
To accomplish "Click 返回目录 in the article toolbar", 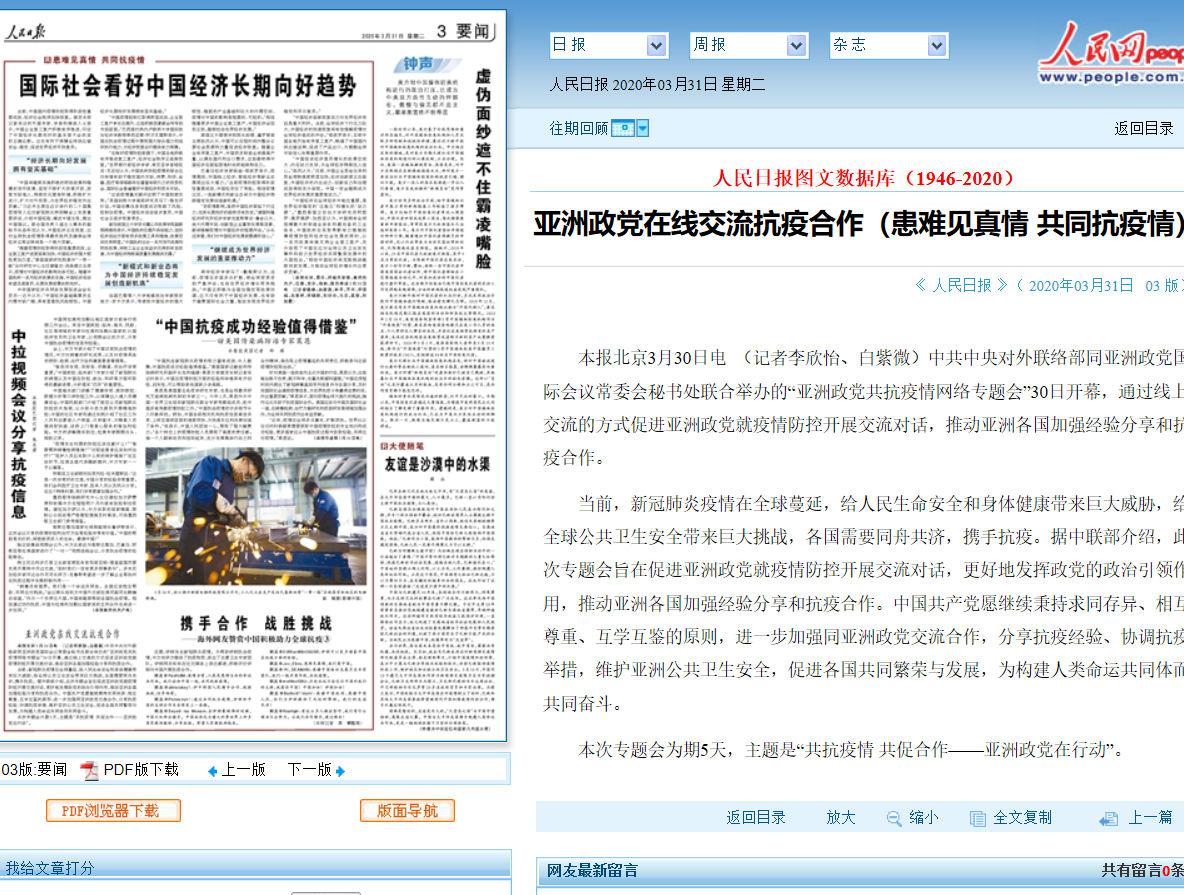I will [756, 817].
